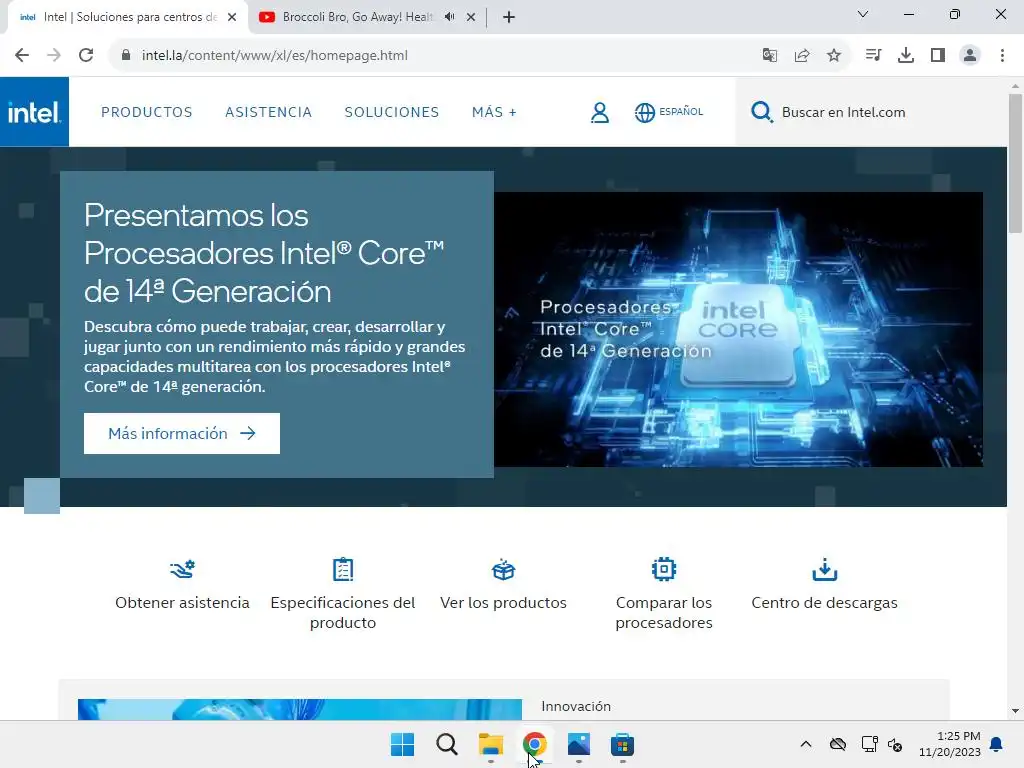Reload the page with the refresh icon
The height and width of the screenshot is (768, 1024).
coord(86,56)
